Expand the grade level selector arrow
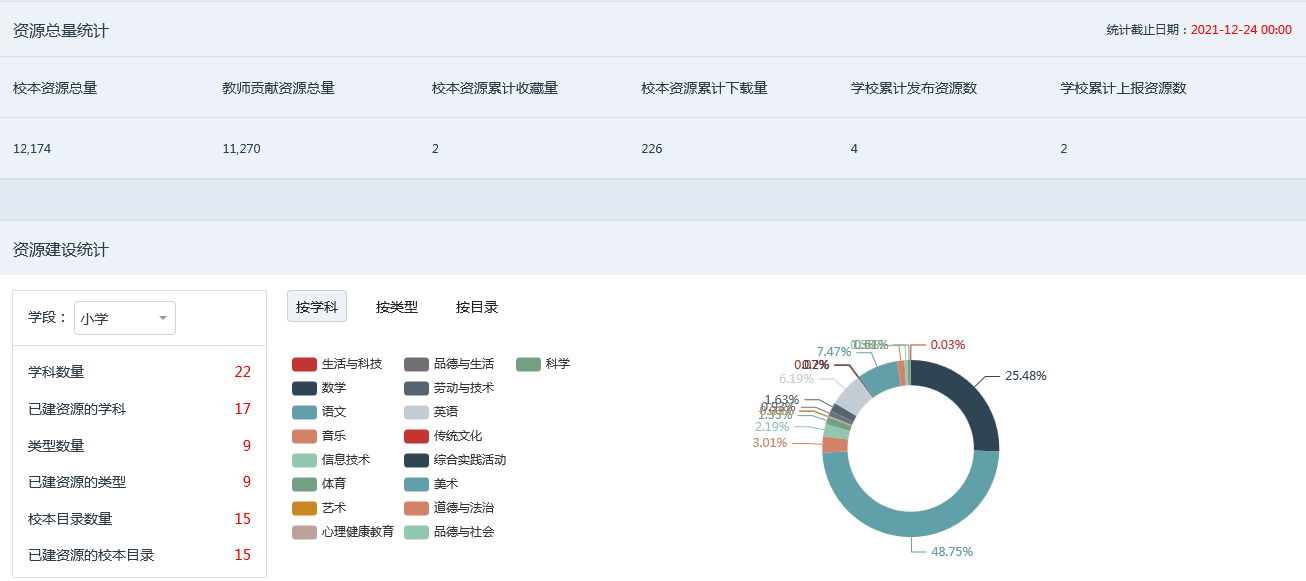Viewport: 1306px width, 581px height. click(x=162, y=317)
